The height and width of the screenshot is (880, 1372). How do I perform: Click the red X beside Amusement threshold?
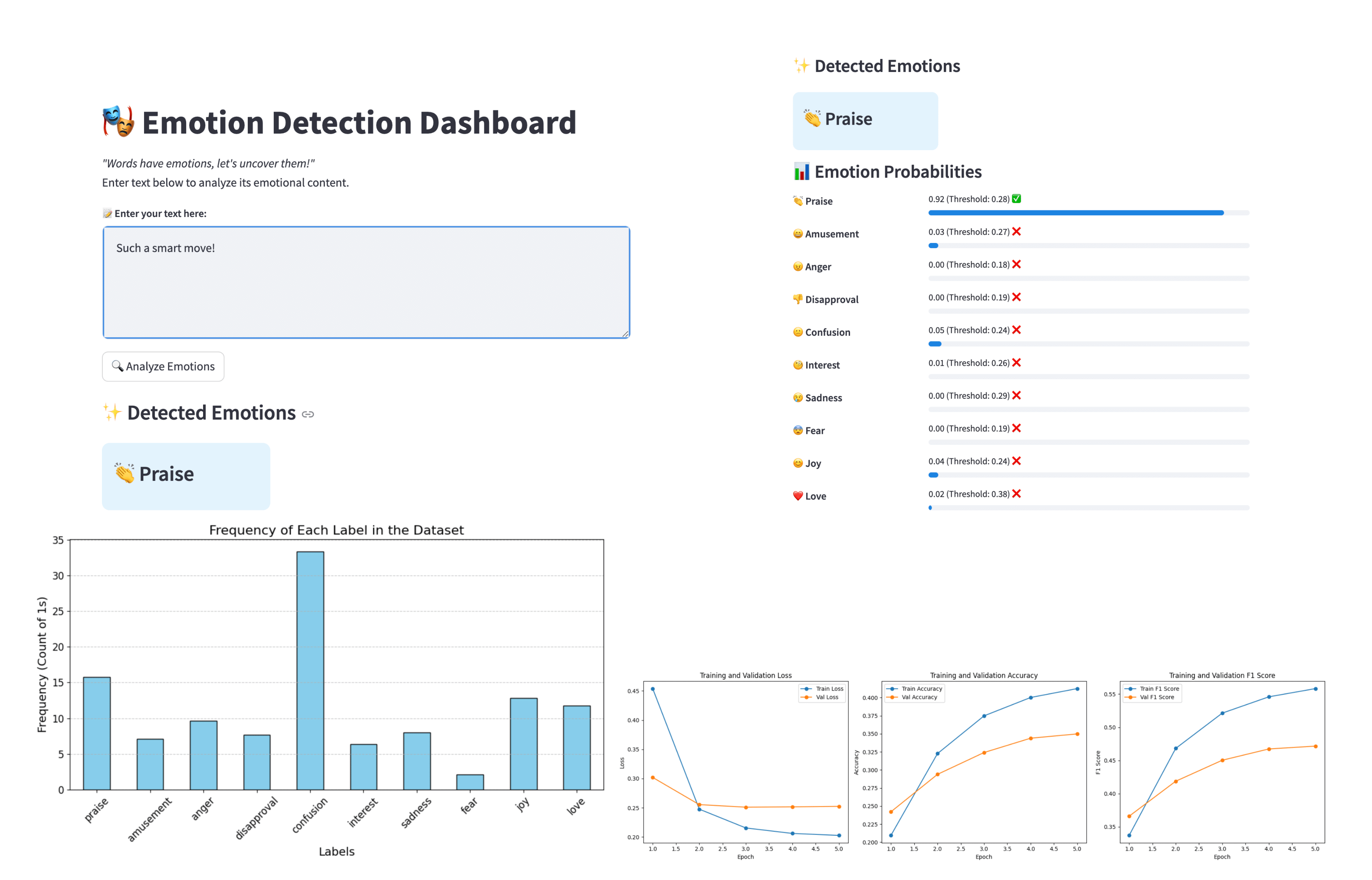tap(1017, 231)
